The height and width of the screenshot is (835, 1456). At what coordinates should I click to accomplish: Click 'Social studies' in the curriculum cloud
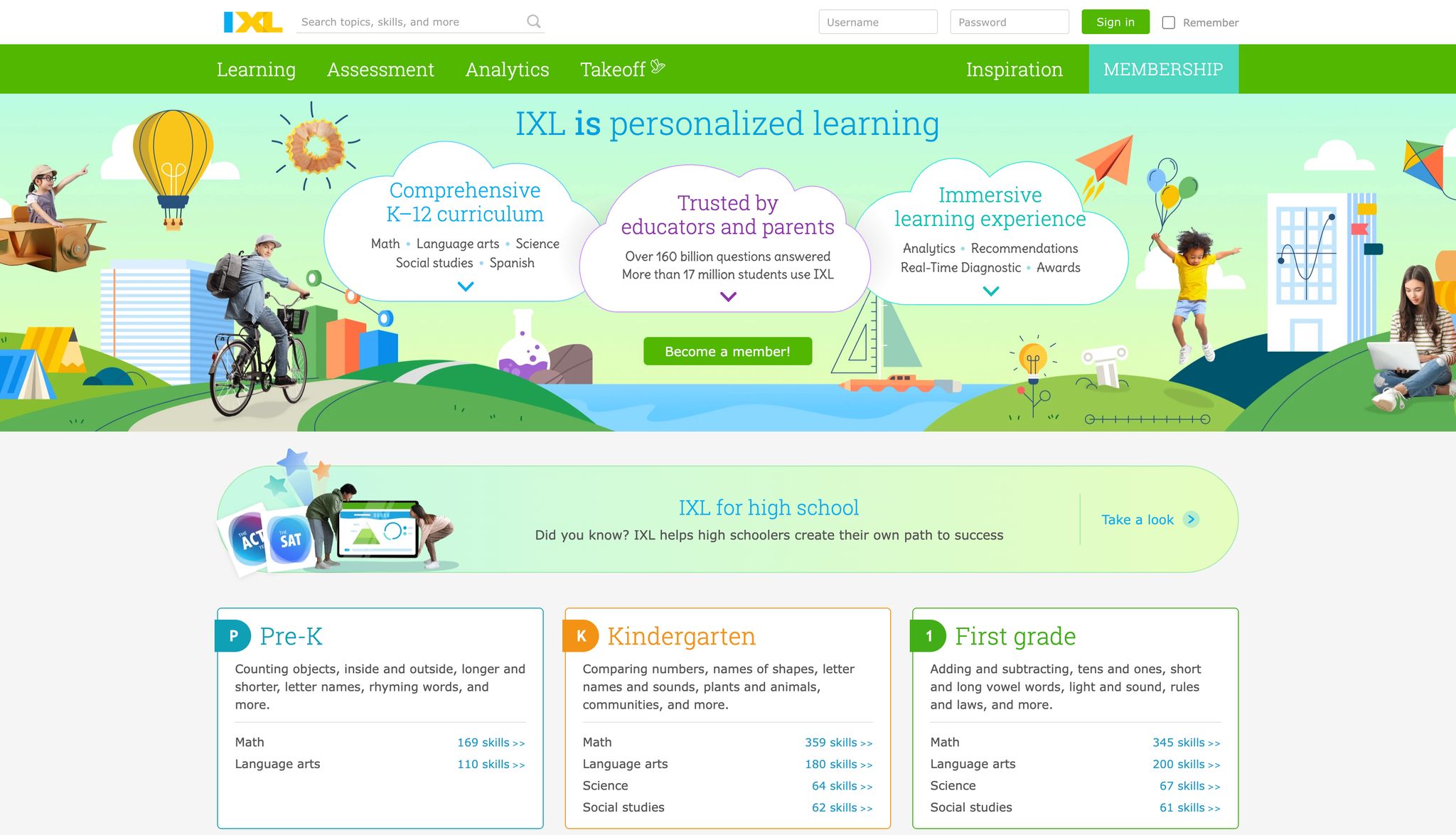pyautogui.click(x=434, y=263)
